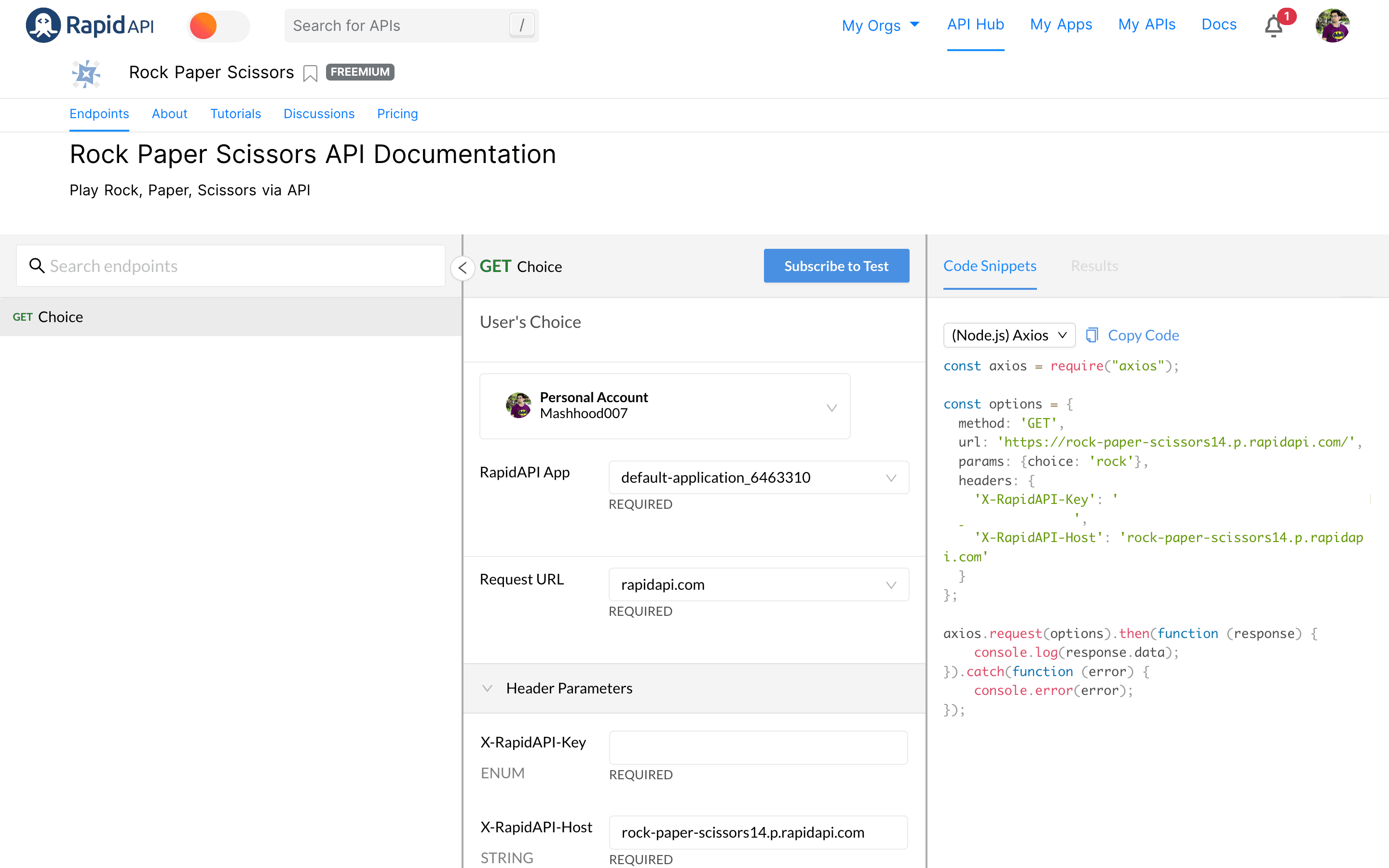Open notifications bell
The width and height of the screenshot is (1389, 868).
coord(1274,27)
